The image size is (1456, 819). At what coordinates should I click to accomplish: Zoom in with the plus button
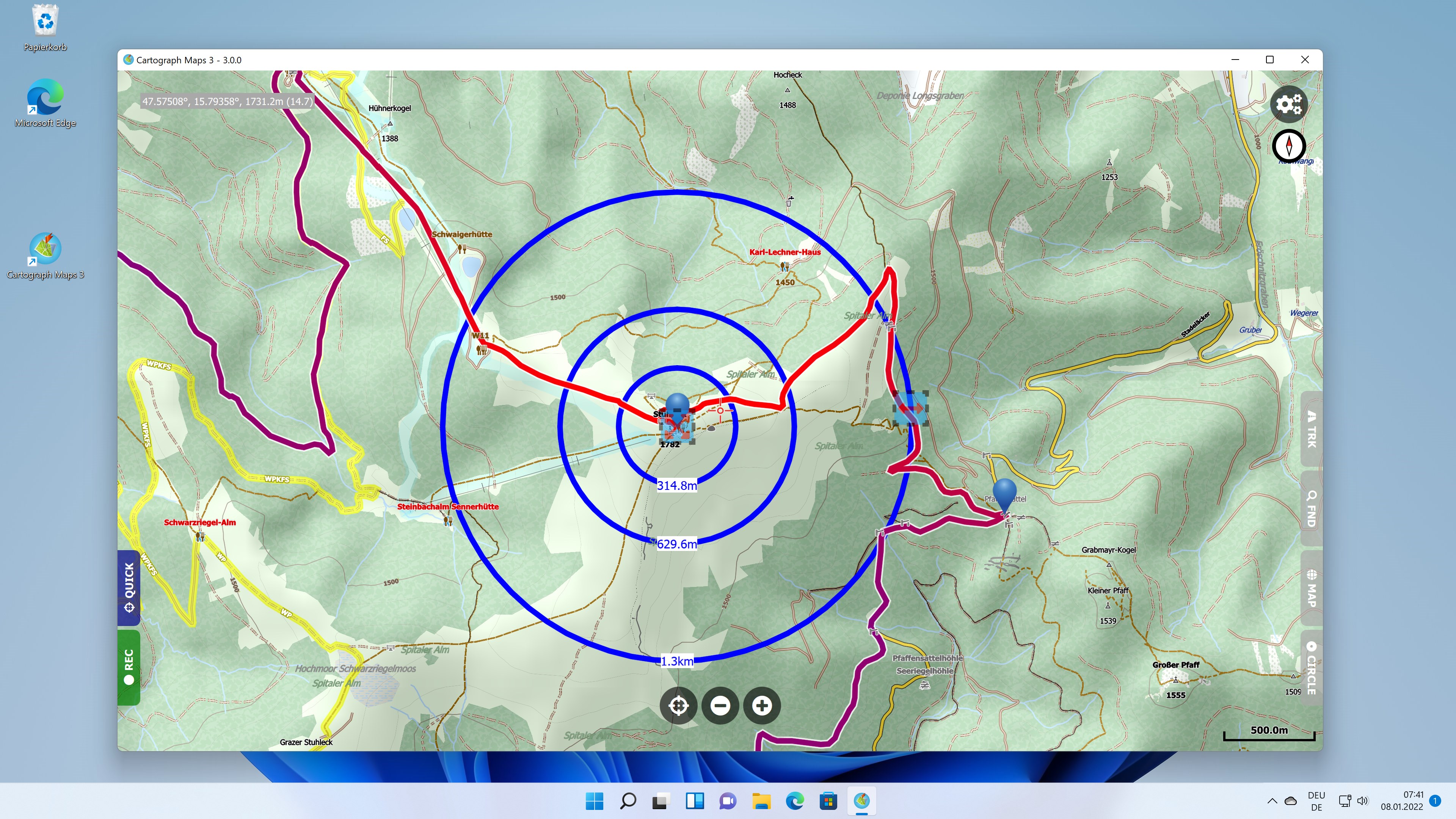point(762,705)
